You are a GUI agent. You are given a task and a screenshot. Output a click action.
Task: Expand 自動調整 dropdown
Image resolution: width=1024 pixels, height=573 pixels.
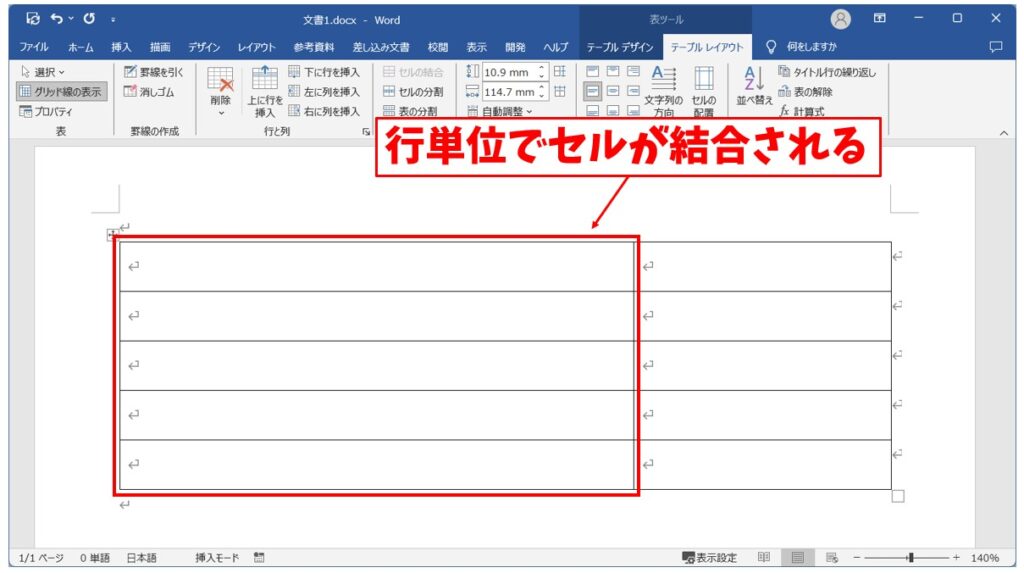coord(500,112)
